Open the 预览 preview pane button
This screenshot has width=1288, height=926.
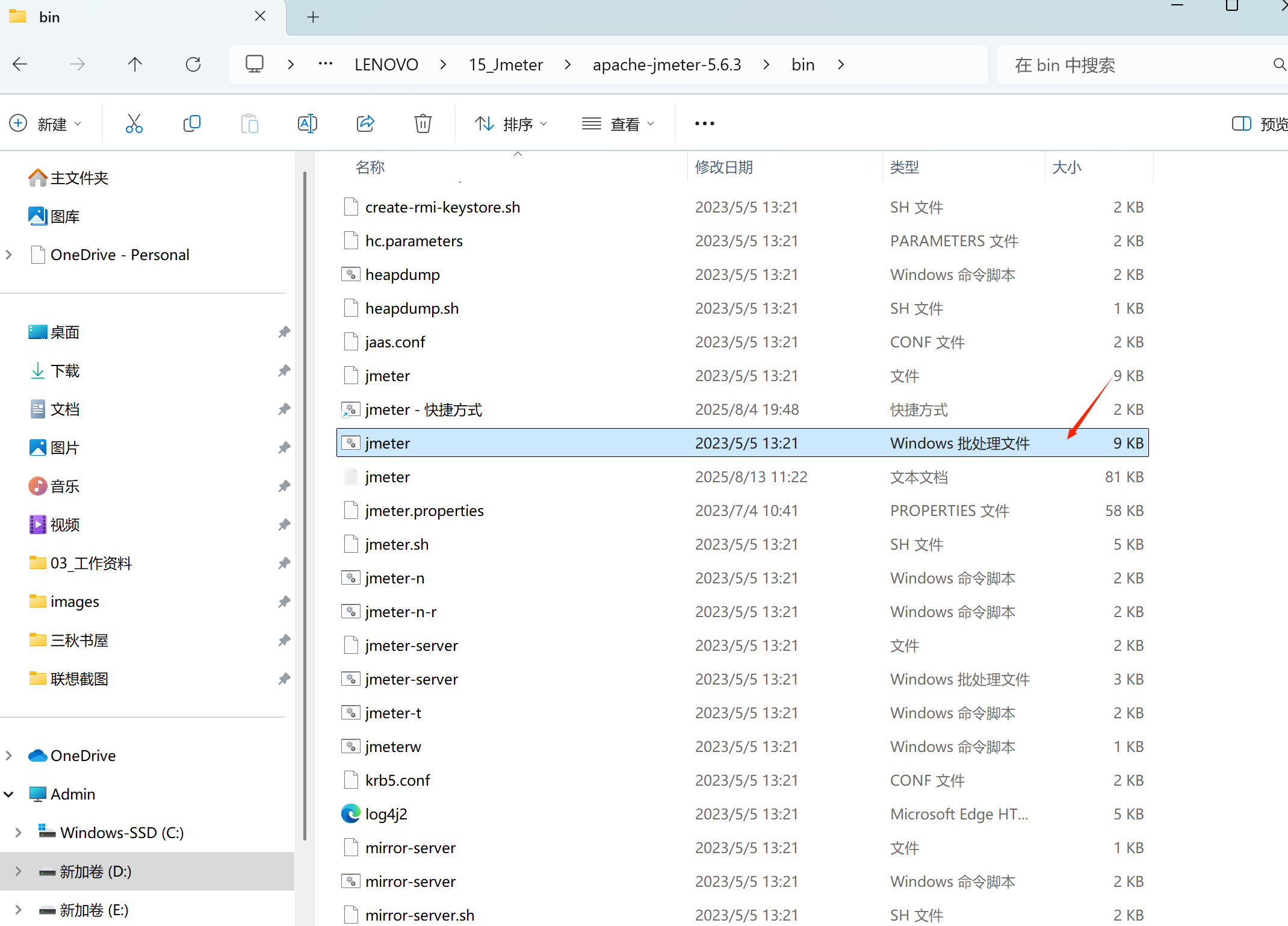[1259, 124]
